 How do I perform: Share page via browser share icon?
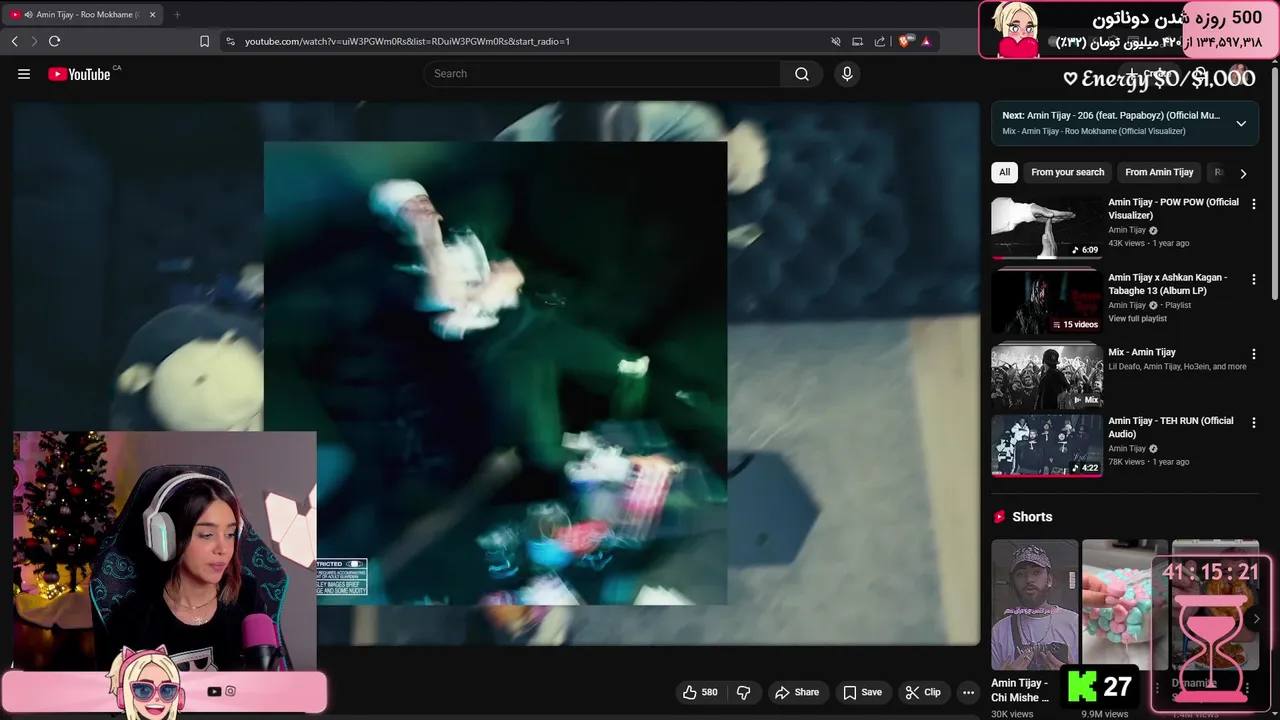(880, 41)
